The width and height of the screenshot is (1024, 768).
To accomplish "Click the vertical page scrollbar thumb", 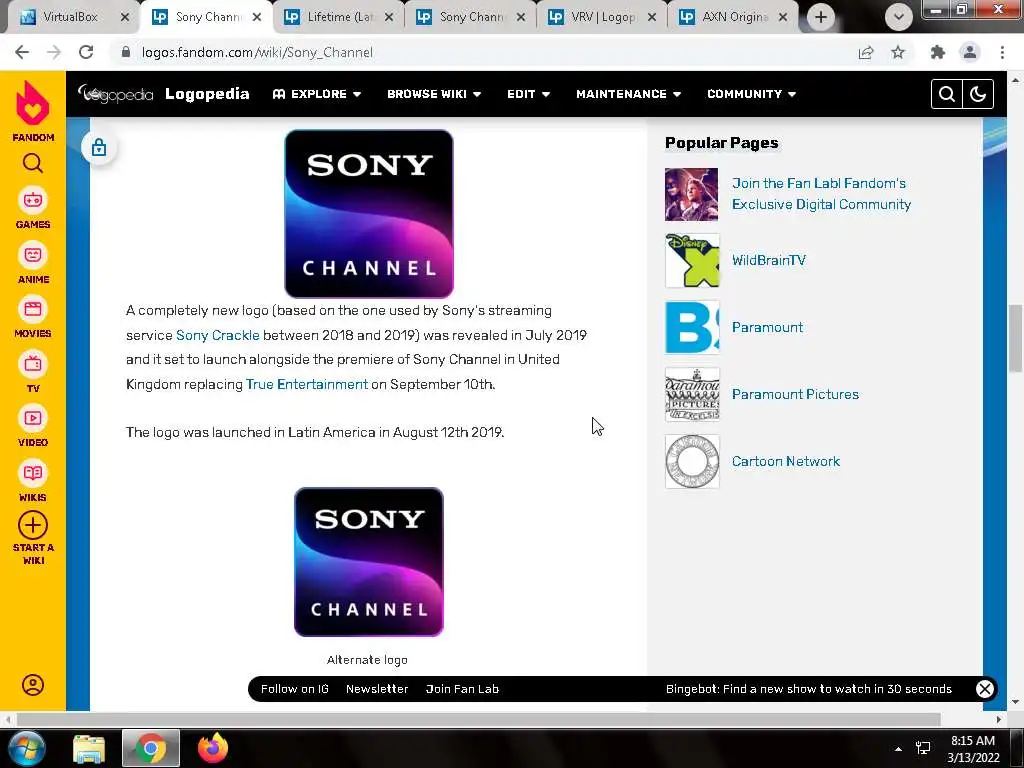I will 1015,338.
